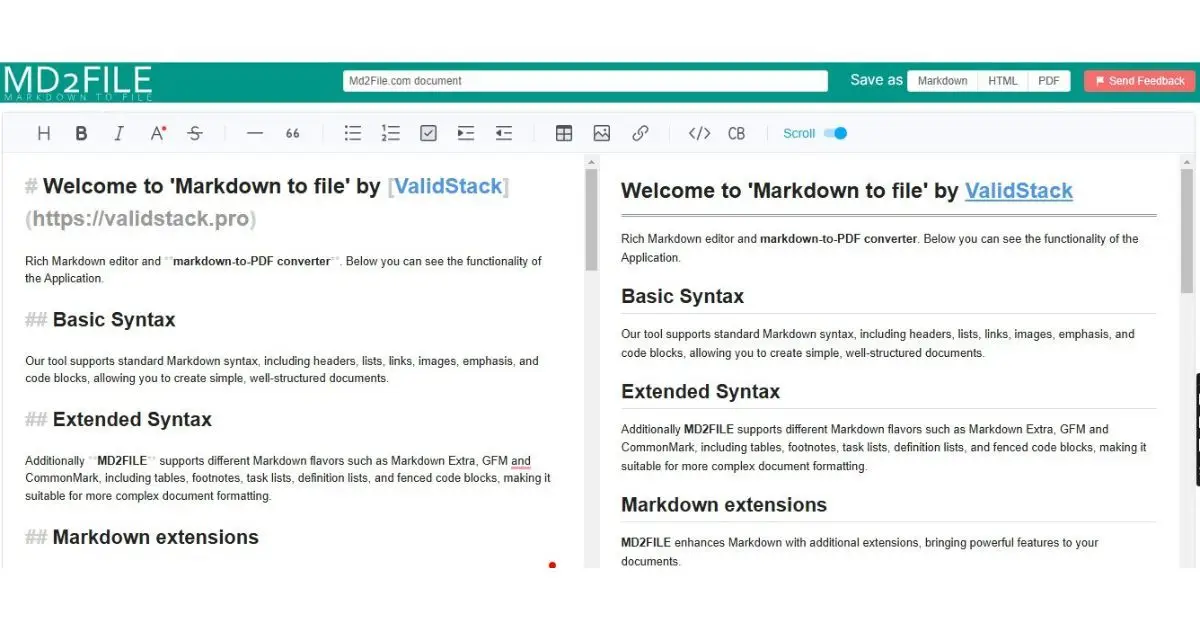Viewport: 1200px width, 630px height.
Task: Insert inline code with the </> icon
Action: [x=698, y=132]
